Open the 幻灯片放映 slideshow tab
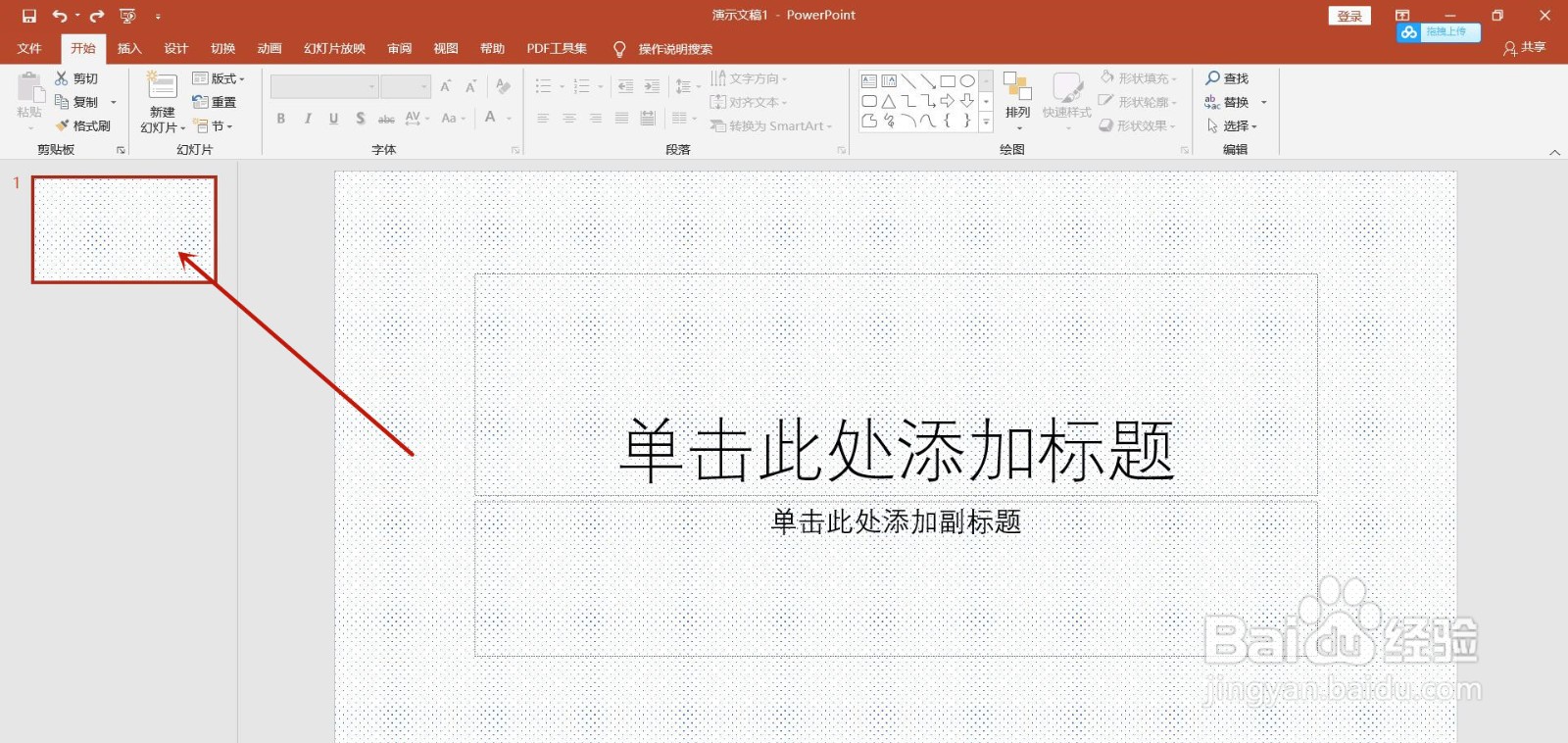Viewport: 1568px width, 743px height. (334, 48)
